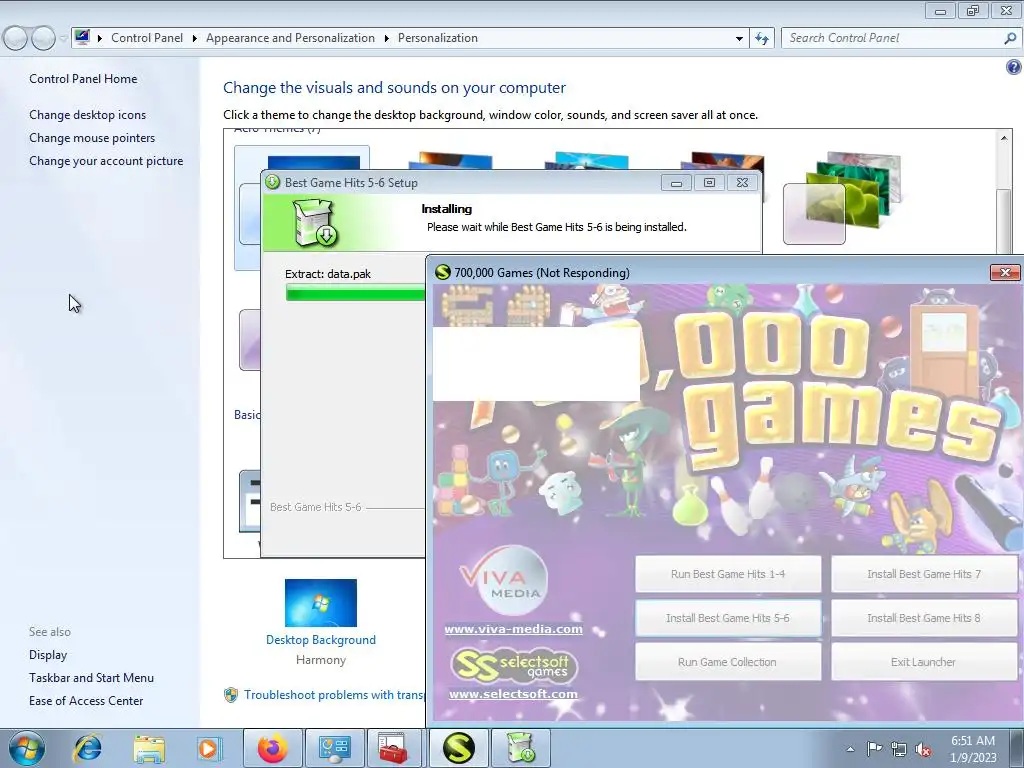Open Troubleshoot problems with transparency link
The width and height of the screenshot is (1024, 768).
(334, 695)
